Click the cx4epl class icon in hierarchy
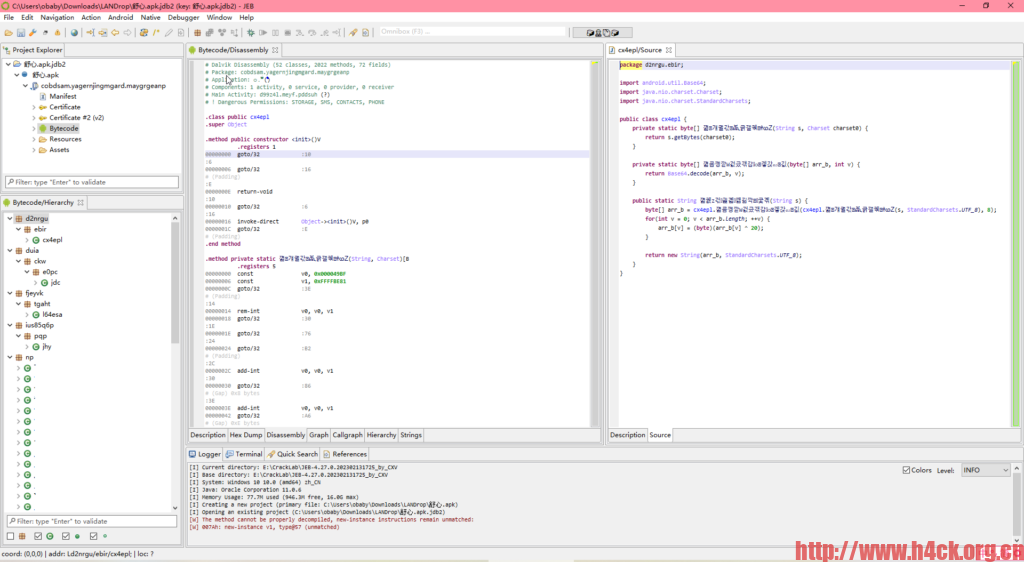The height and width of the screenshot is (562, 1024). point(36,240)
